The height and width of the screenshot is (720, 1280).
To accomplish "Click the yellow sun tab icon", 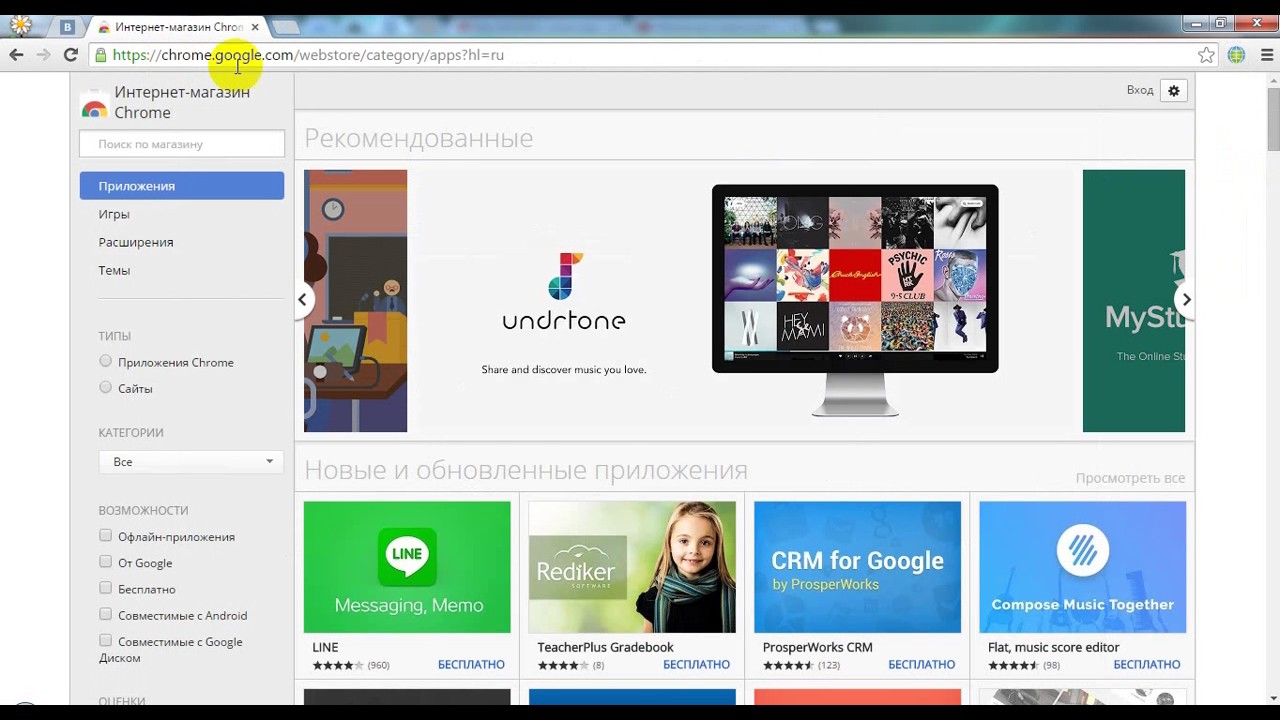I will point(20,26).
